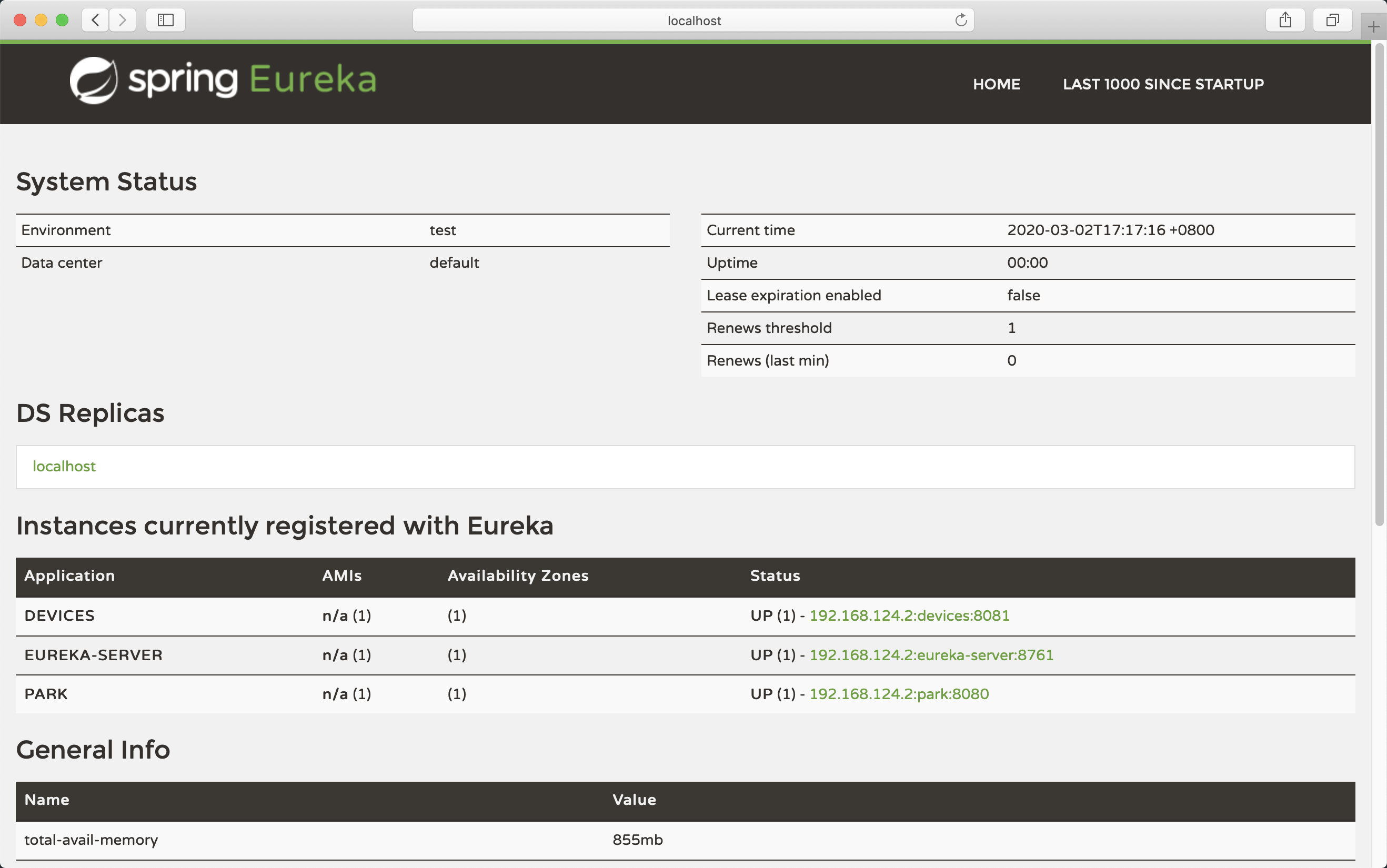Reload page using refresh icon

coord(960,21)
